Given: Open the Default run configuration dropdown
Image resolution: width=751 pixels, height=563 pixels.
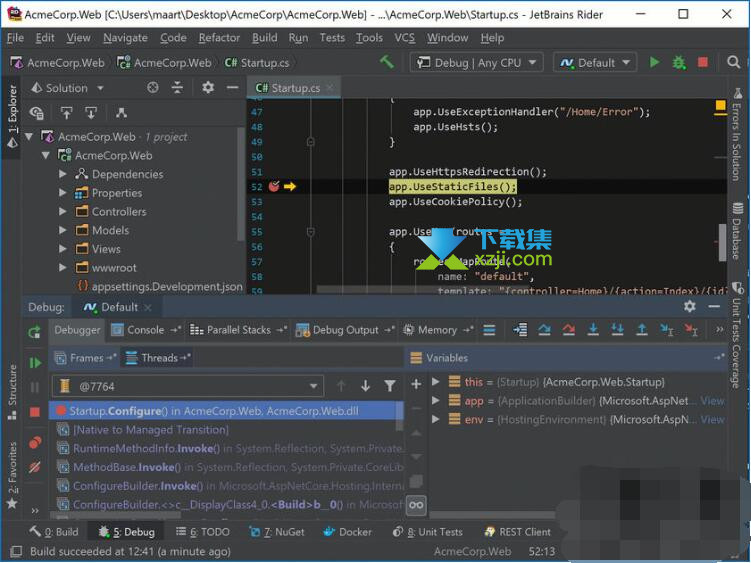Looking at the screenshot, I should (595, 63).
